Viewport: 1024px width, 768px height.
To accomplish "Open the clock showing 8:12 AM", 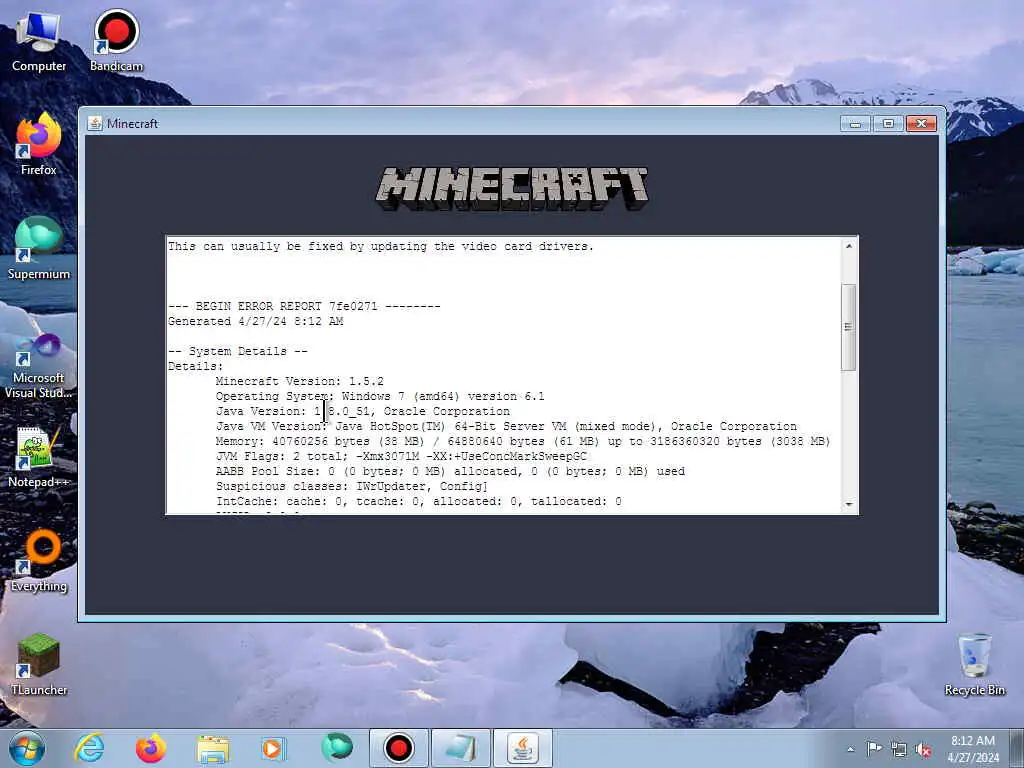I will coord(973,749).
